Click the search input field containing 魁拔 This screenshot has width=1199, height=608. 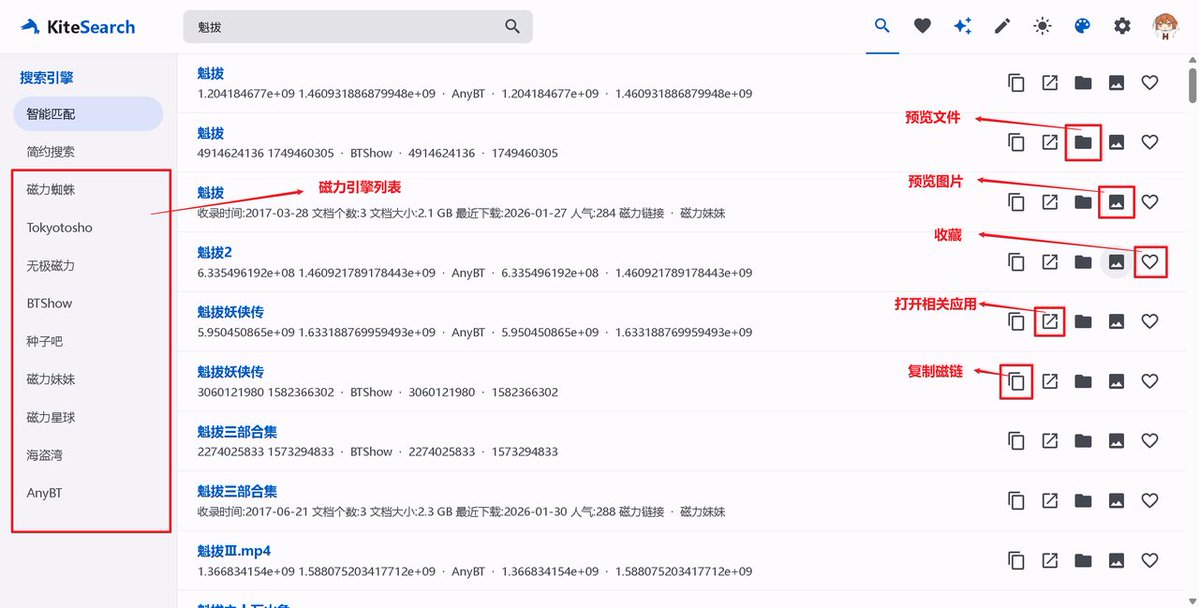click(x=340, y=27)
